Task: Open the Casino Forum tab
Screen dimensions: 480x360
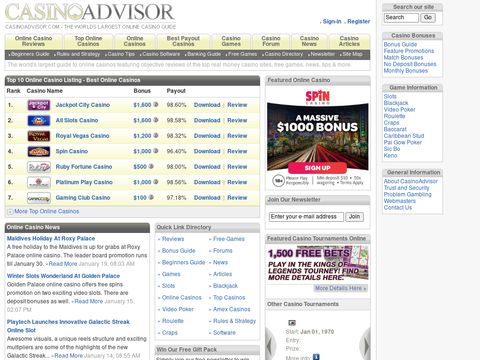Action: pyautogui.click(x=271, y=41)
